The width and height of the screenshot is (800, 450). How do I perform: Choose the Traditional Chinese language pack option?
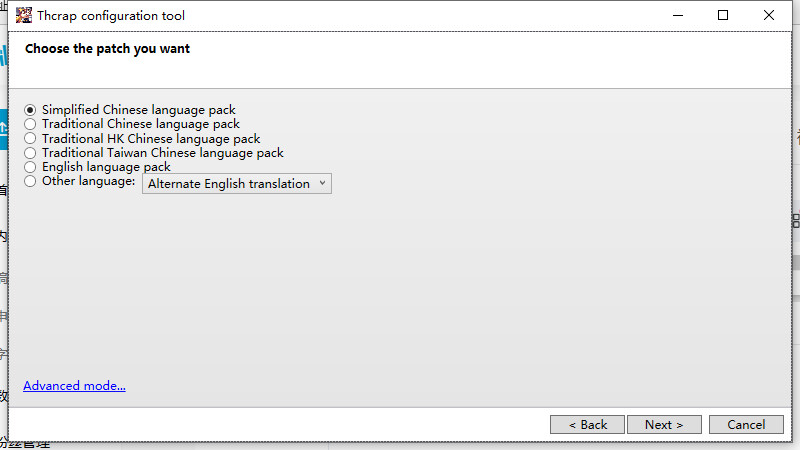tap(30, 124)
